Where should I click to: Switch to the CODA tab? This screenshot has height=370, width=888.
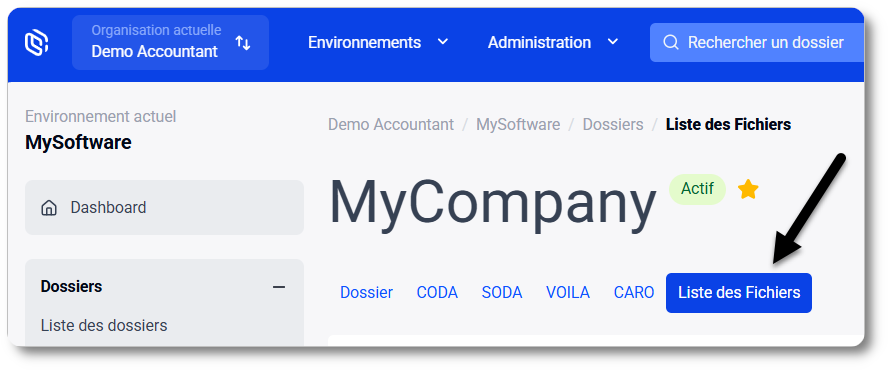point(437,292)
